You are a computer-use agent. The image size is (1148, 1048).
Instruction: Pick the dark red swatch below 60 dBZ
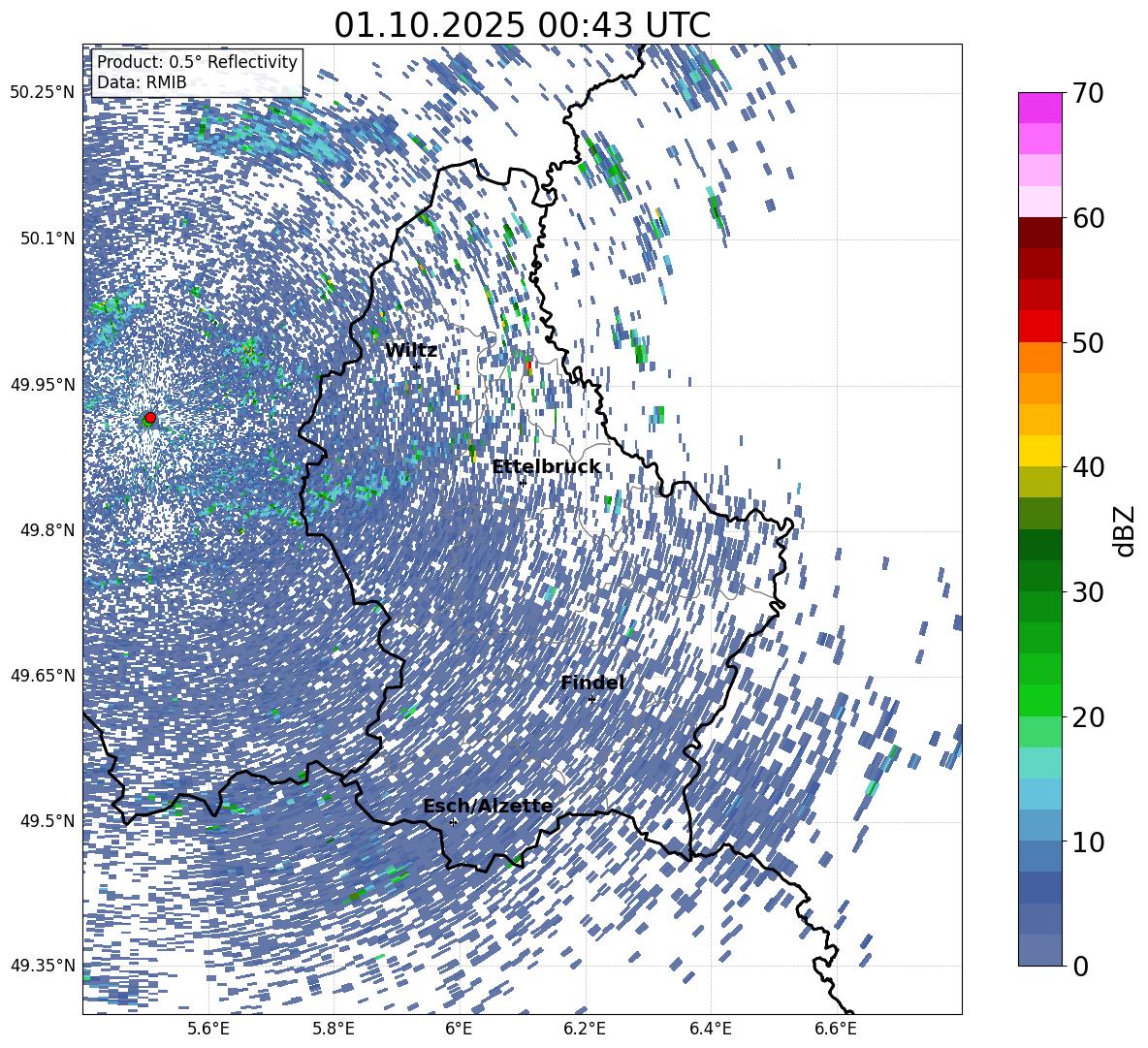point(1039,233)
